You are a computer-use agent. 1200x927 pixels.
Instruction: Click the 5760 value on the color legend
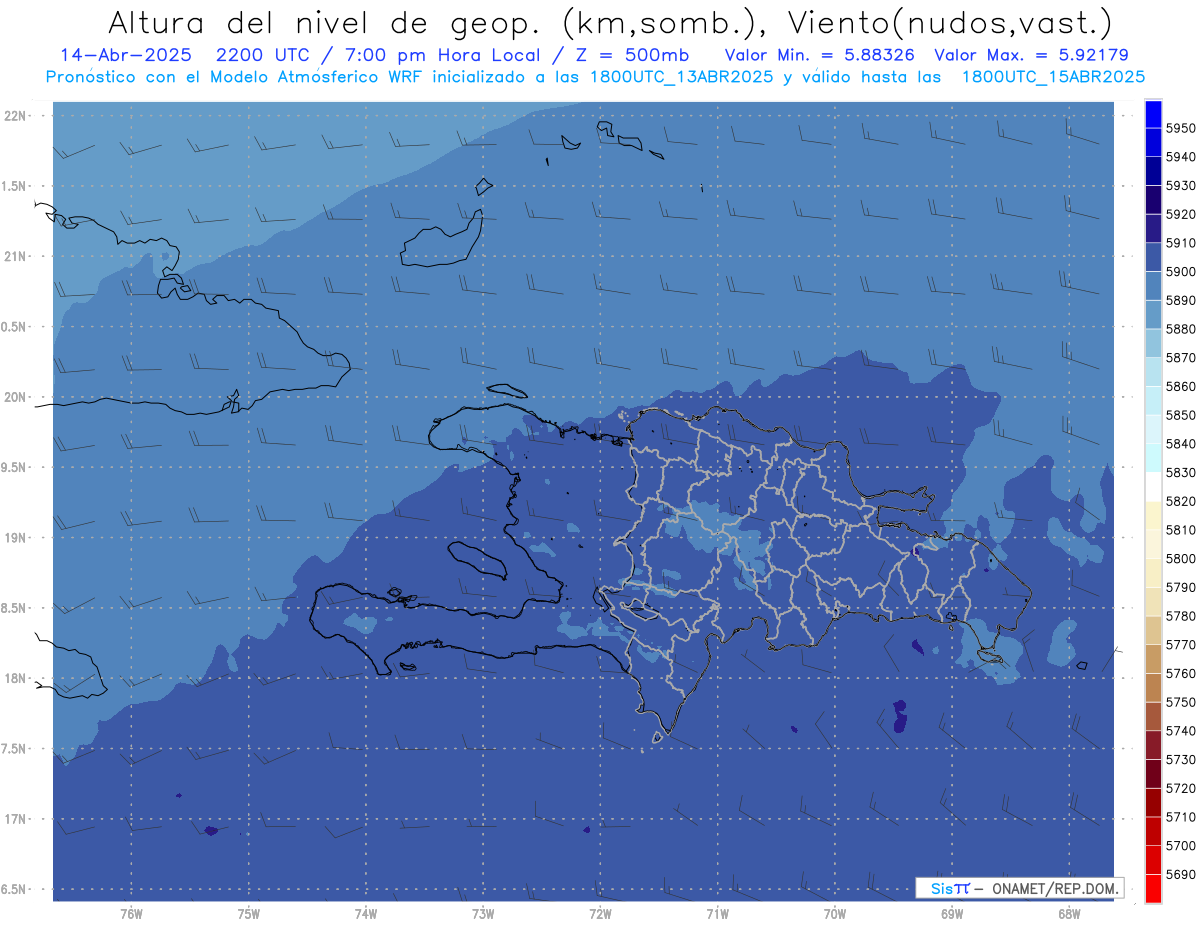(x=1180, y=673)
